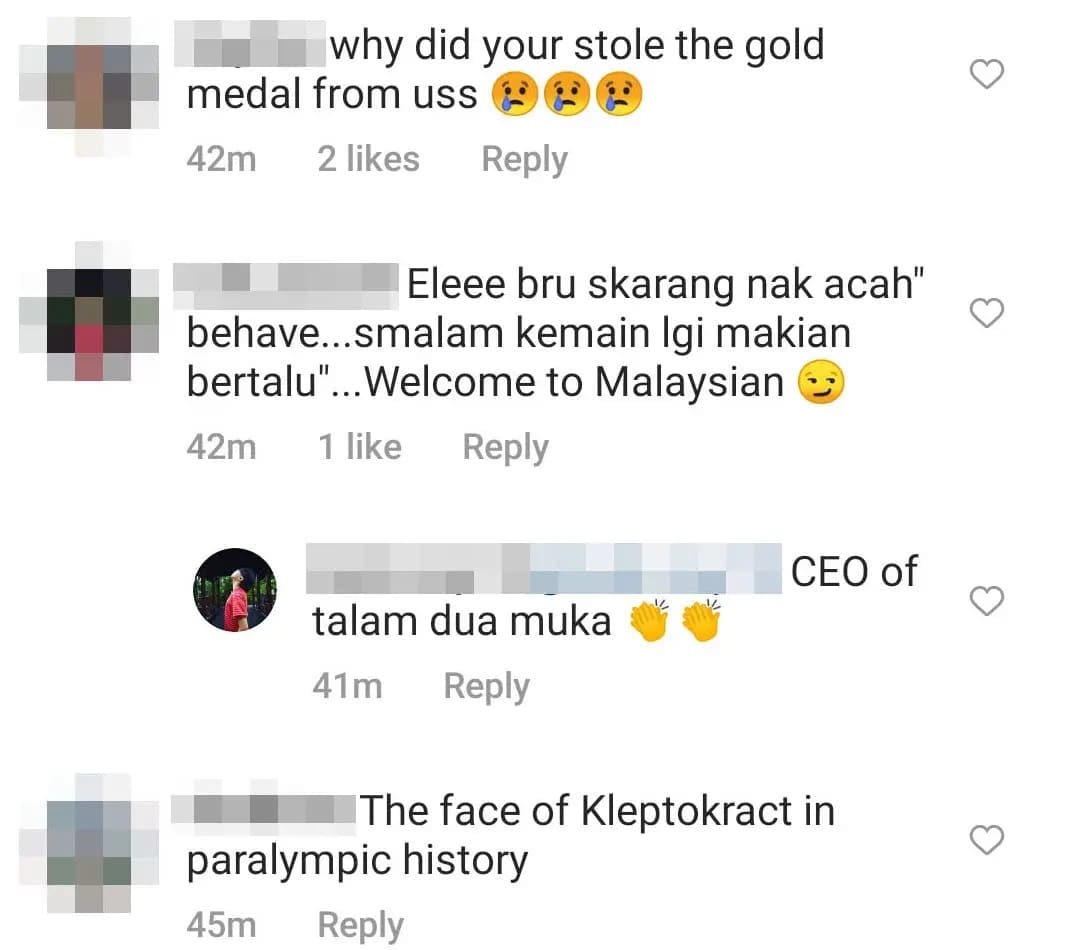Viewport: 1067px width, 950px height.
Task: Open blurred username before 'why did your stole'
Action: click(x=250, y=44)
